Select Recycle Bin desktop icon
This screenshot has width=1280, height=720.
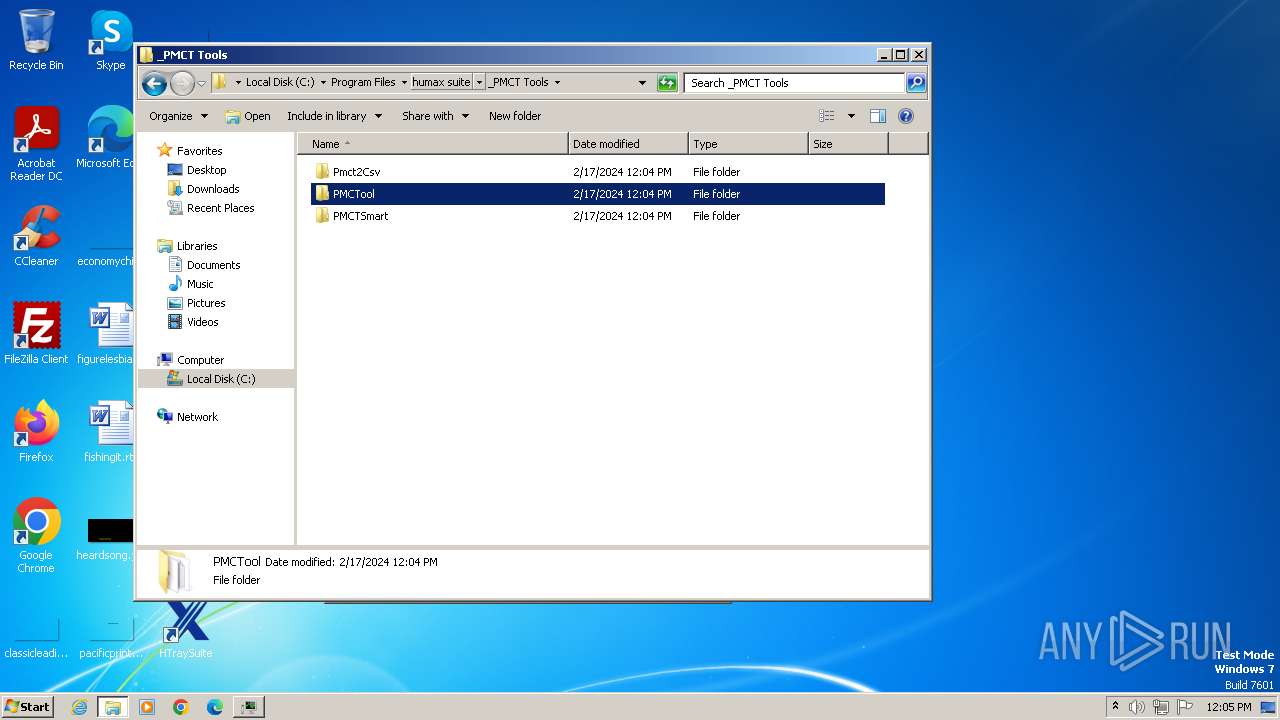click(x=36, y=40)
